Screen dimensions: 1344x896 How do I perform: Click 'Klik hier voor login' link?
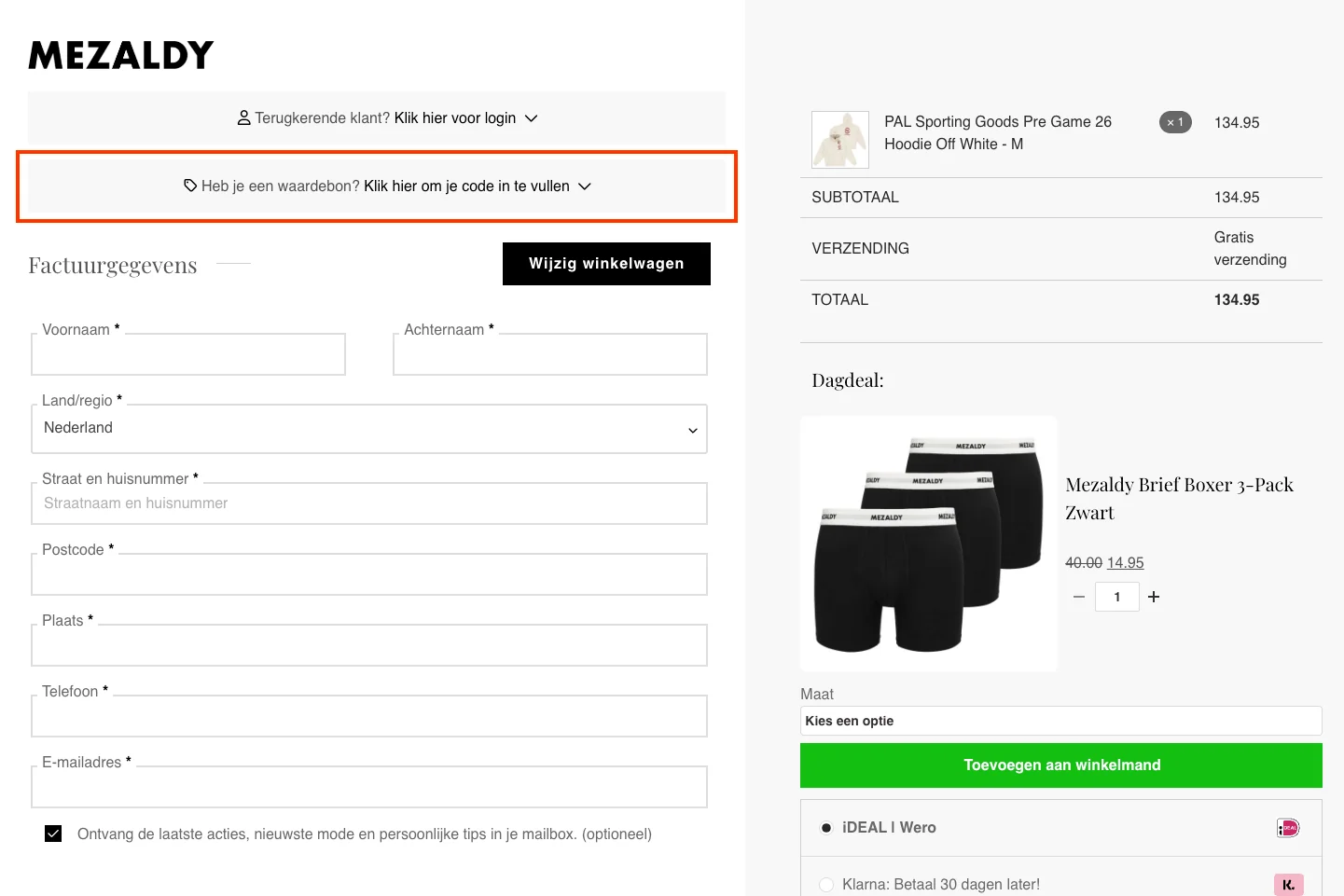coord(455,117)
